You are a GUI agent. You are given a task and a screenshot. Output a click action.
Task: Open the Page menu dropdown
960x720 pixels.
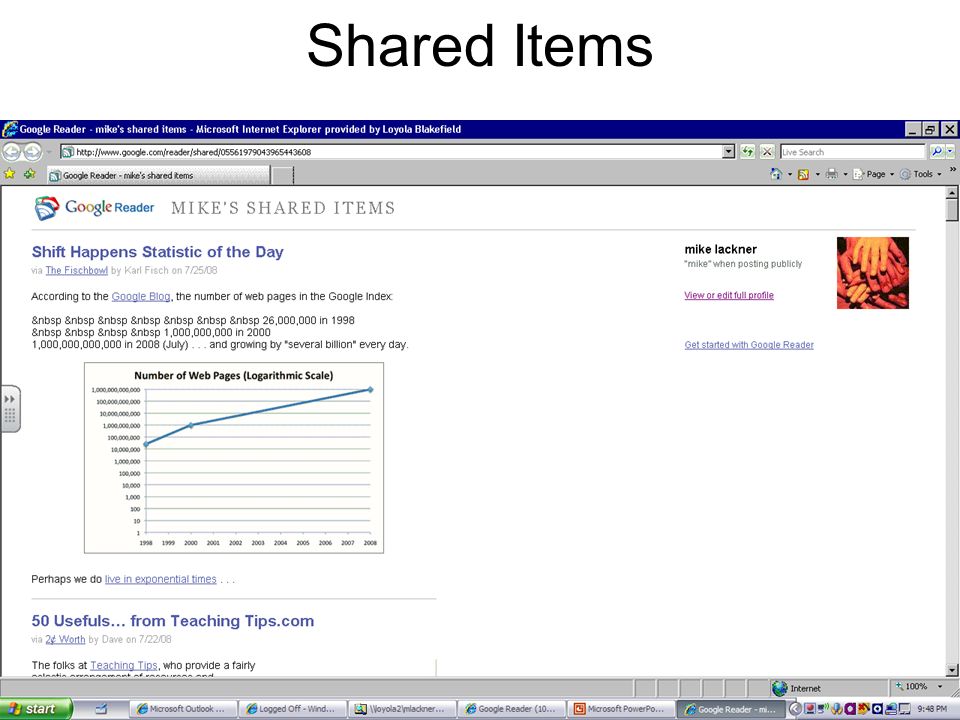click(x=874, y=174)
